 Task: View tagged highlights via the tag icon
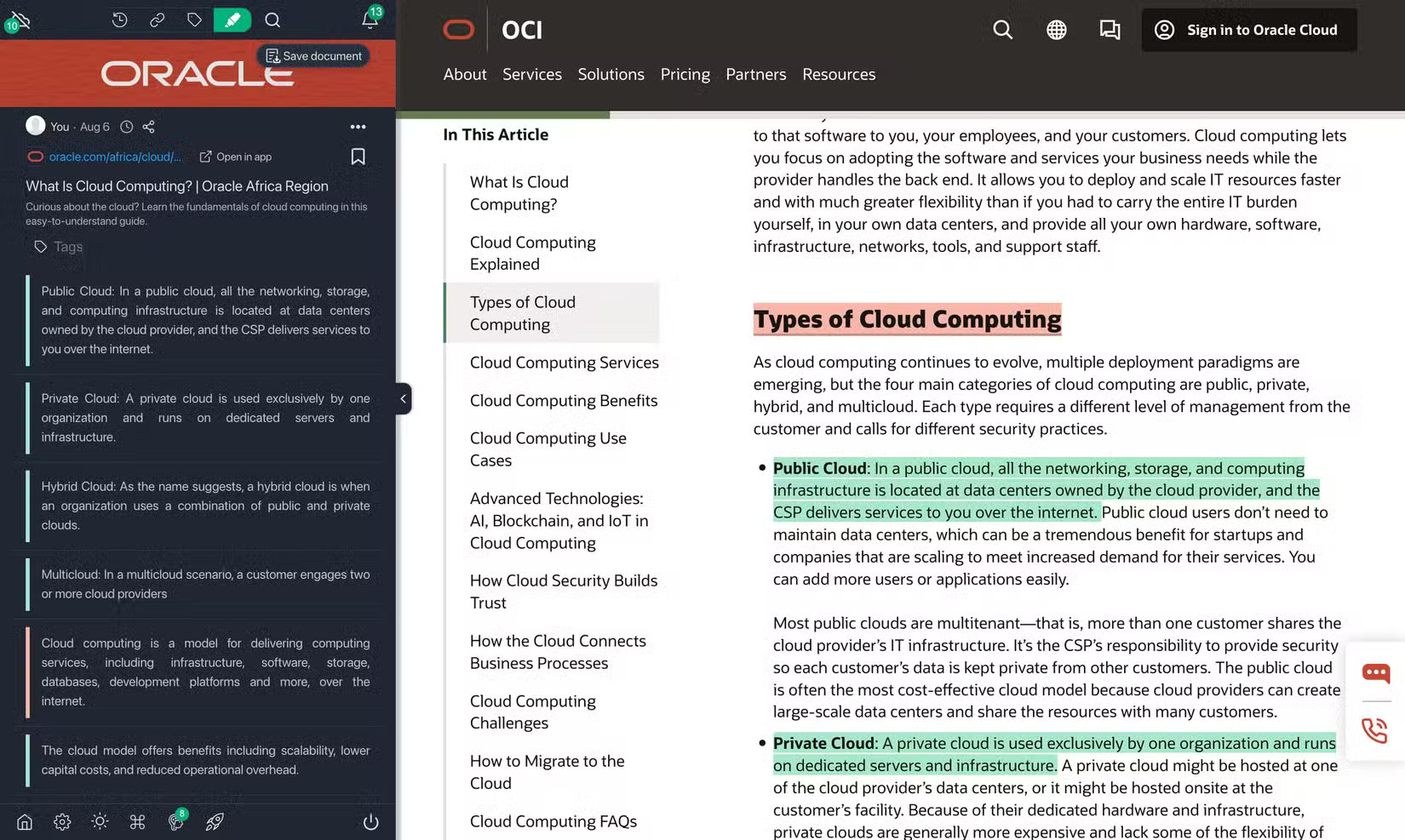click(193, 19)
